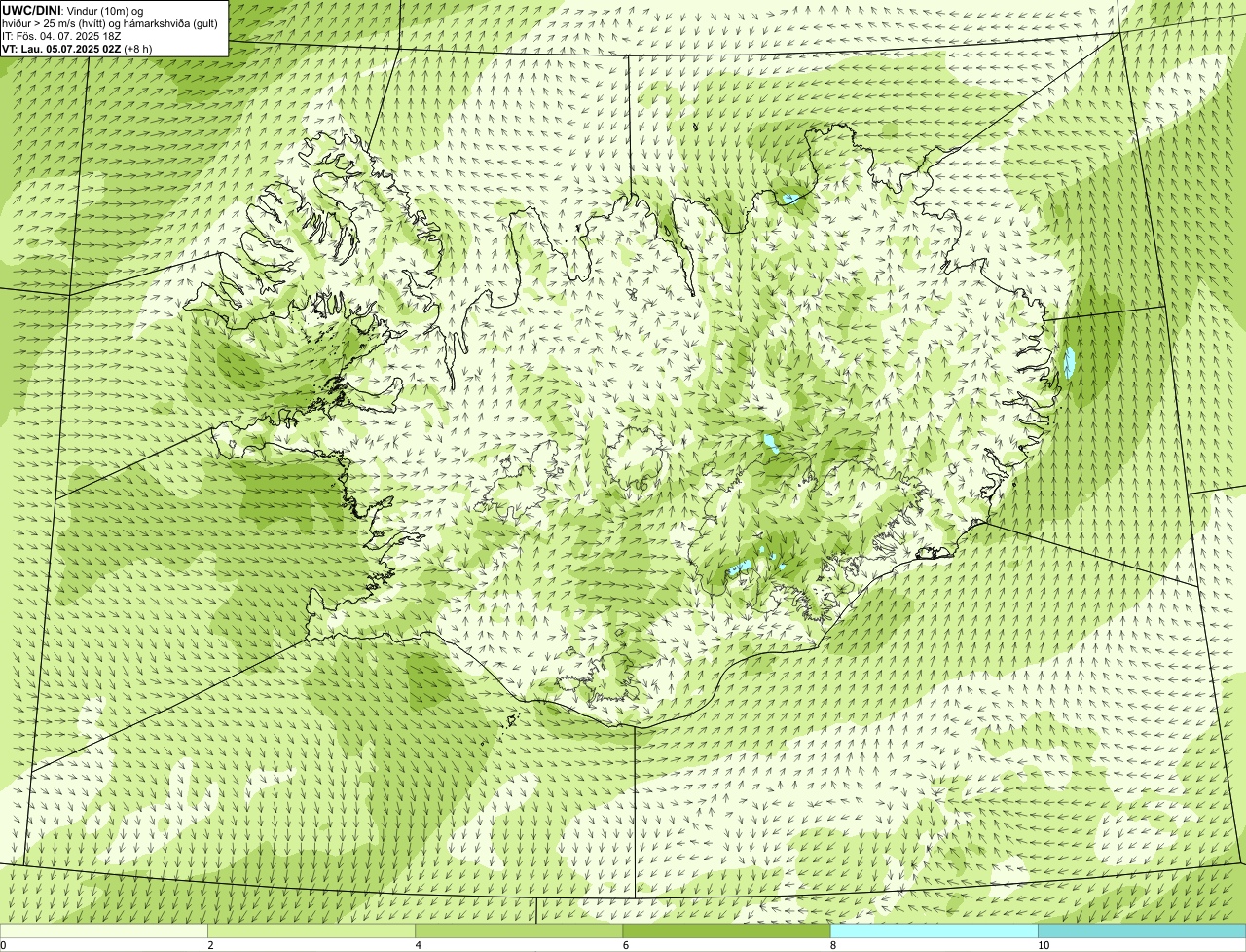Viewport: 1246px width, 952px height.
Task: Click the teal legend segment above 10 m/s
Action: (x=1142, y=932)
